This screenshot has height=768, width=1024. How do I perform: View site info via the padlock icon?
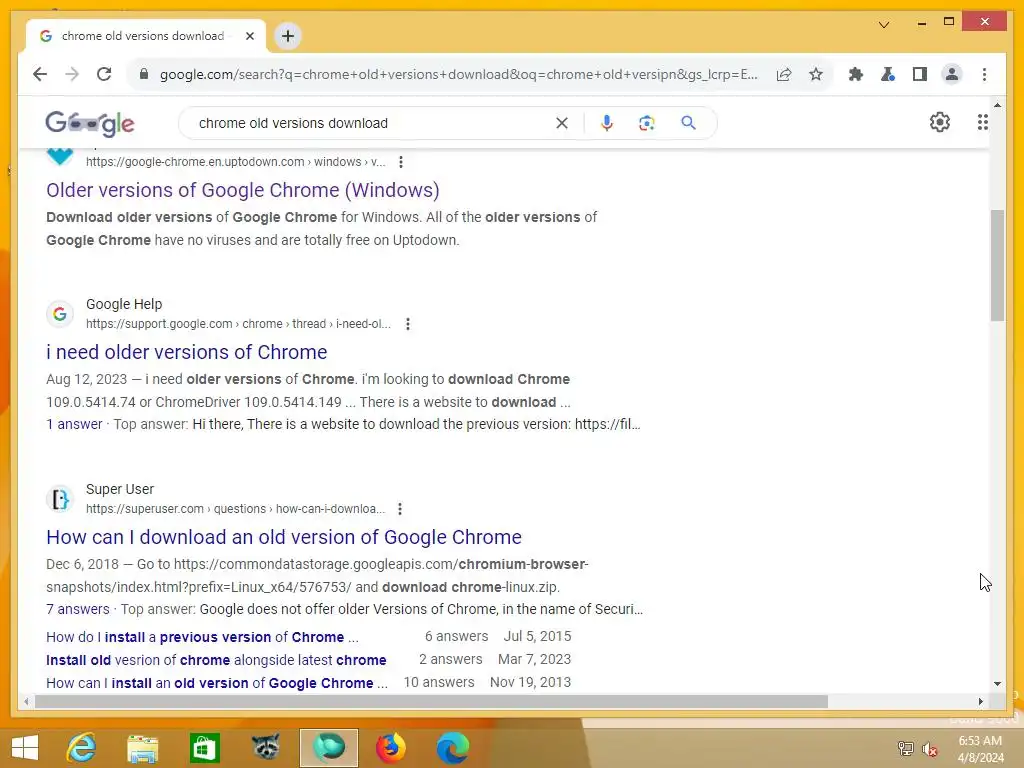point(144,74)
